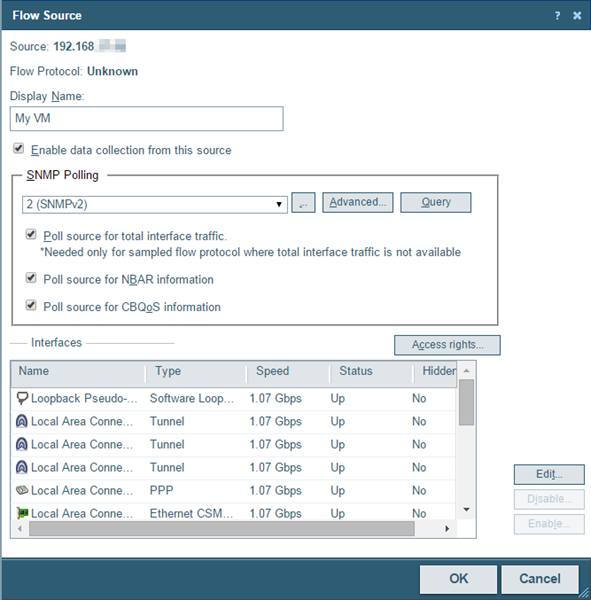Sort interfaces by Name column
Viewport: 591px width, 600px height.
(78, 373)
